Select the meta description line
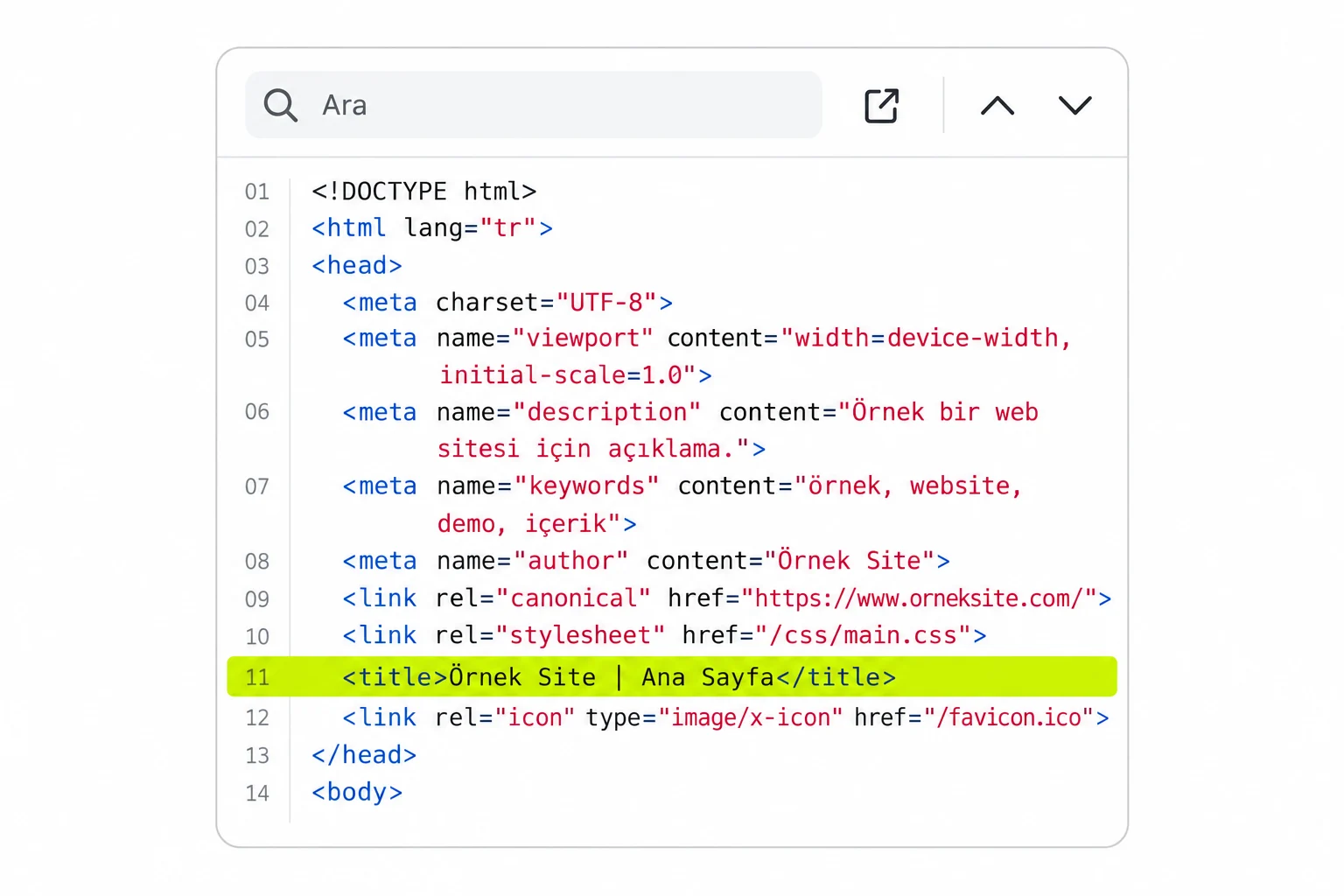The image size is (1344, 896). [690, 412]
